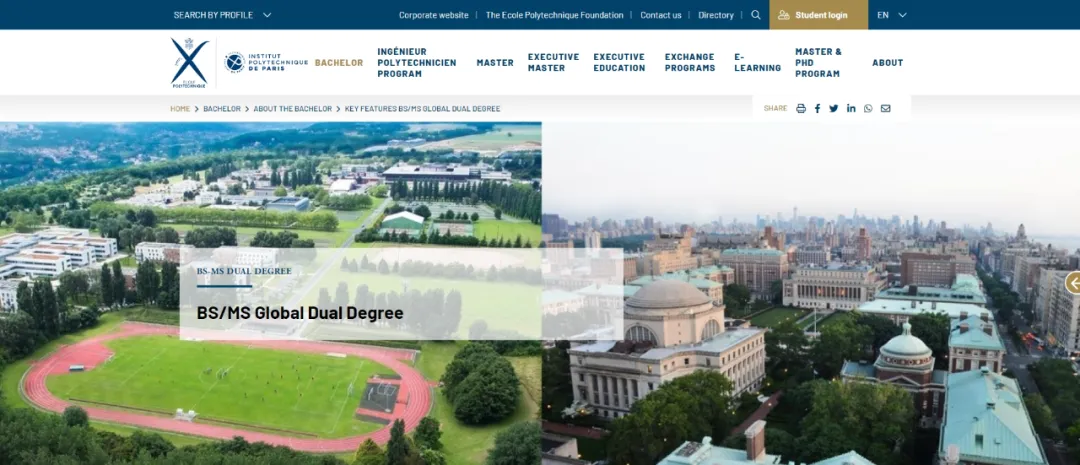Go to Home in the breadcrumb

(x=180, y=108)
